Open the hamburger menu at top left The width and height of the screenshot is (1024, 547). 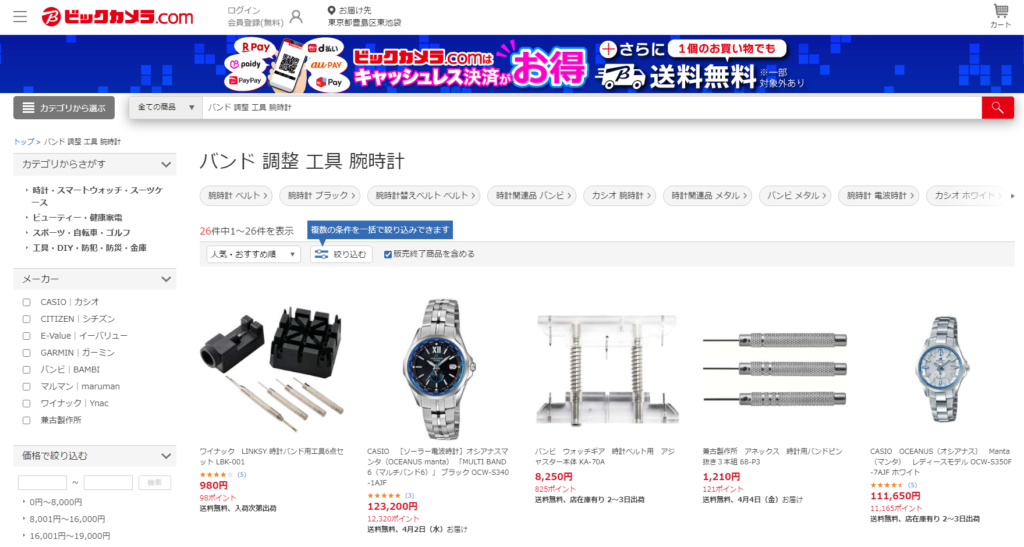[20, 16]
